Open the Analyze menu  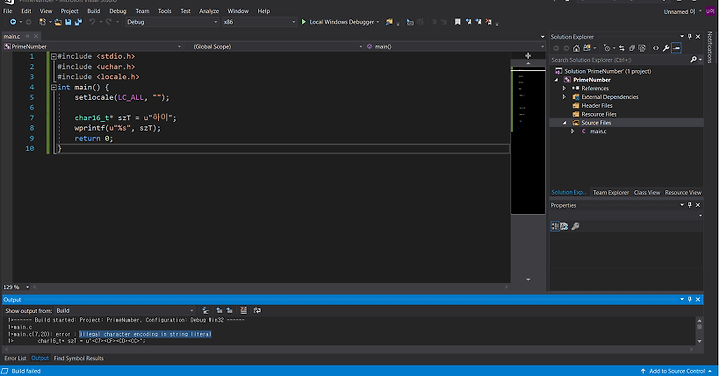(x=209, y=11)
